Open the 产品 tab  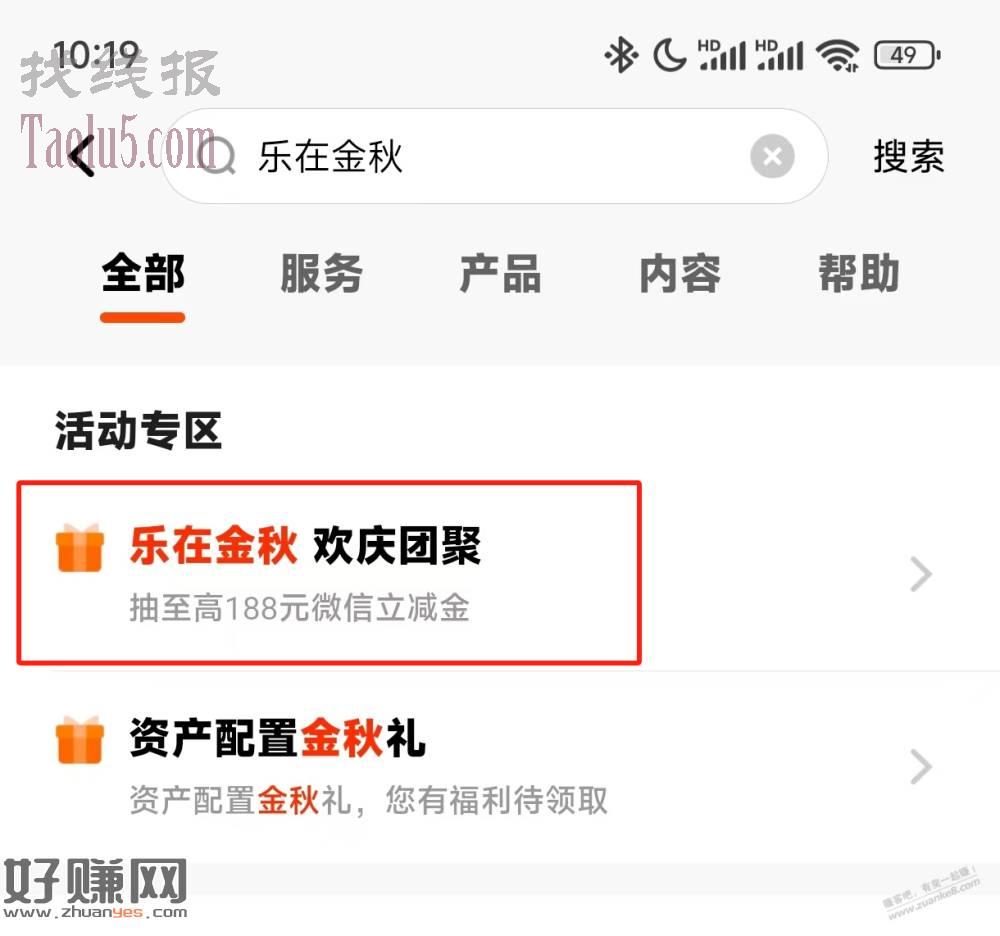[500, 274]
